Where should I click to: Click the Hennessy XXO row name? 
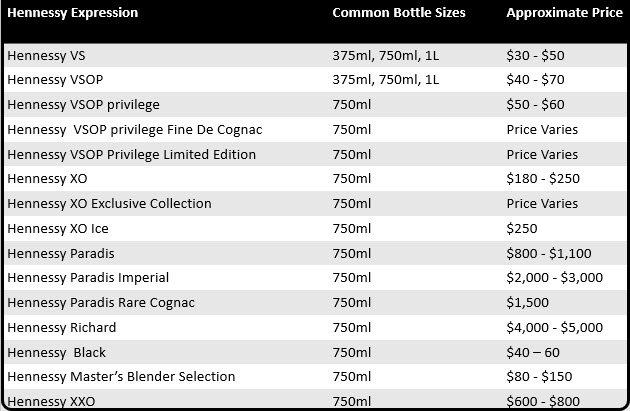coord(51,401)
